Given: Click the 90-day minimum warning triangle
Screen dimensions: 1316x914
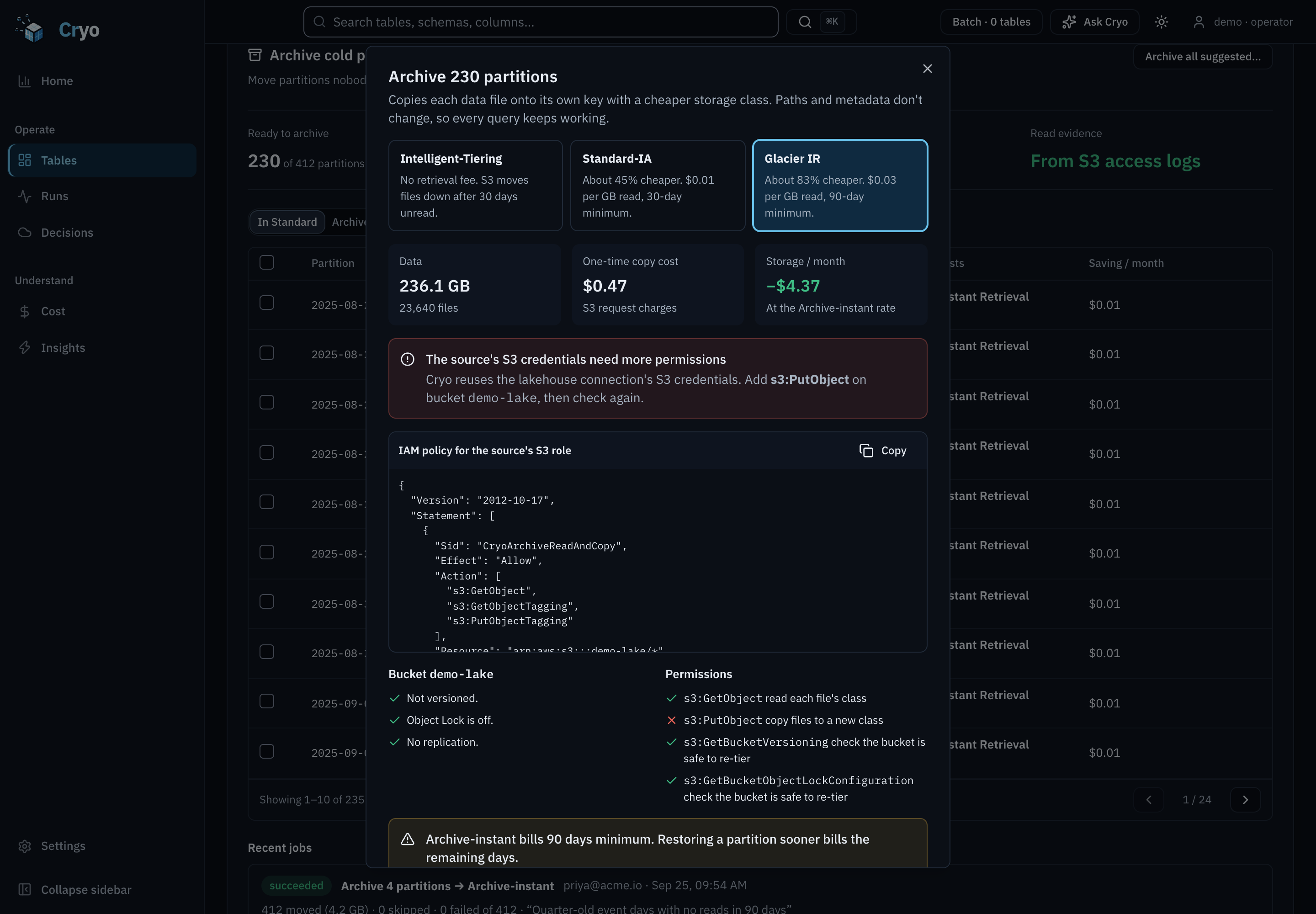Looking at the screenshot, I should point(407,839).
